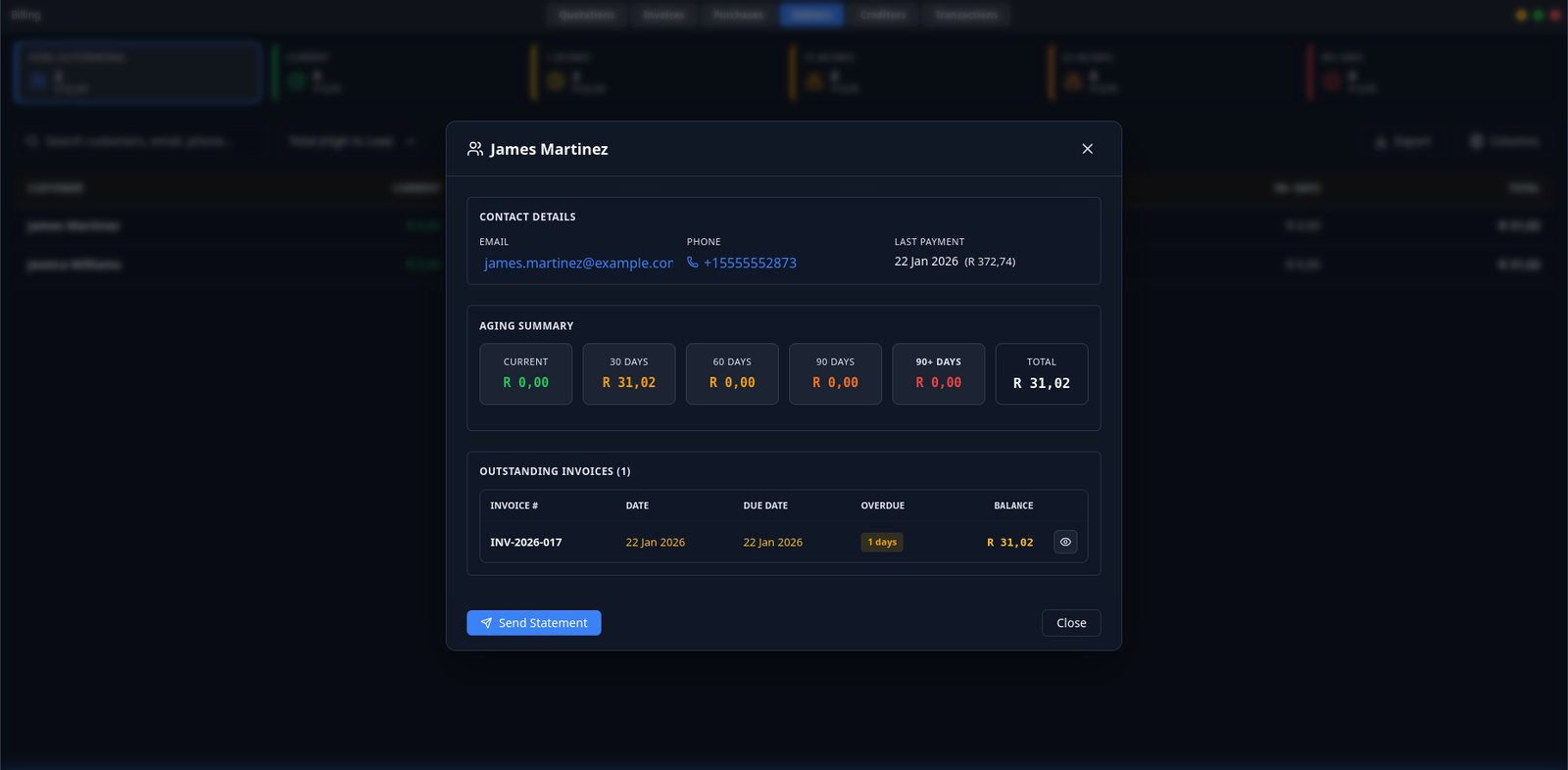The image size is (1568, 770).
Task: Click the 90 Days aging card
Action: (835, 373)
